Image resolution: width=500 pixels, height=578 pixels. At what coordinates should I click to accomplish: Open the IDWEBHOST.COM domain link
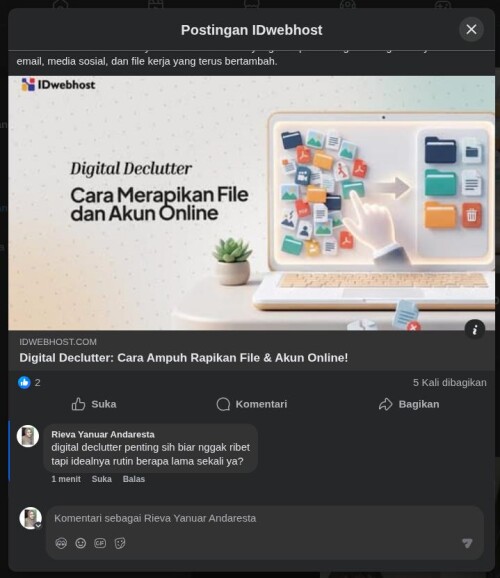point(58,342)
